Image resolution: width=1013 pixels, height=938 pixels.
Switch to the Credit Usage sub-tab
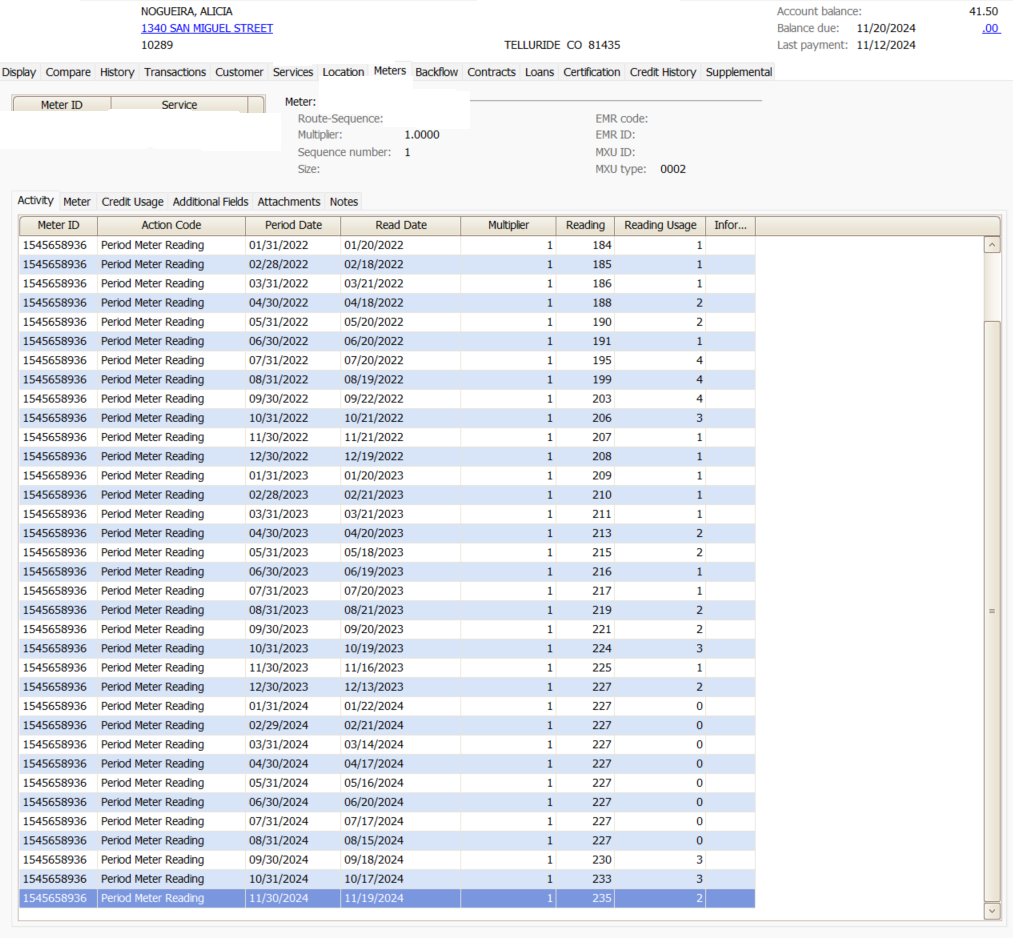click(132, 202)
